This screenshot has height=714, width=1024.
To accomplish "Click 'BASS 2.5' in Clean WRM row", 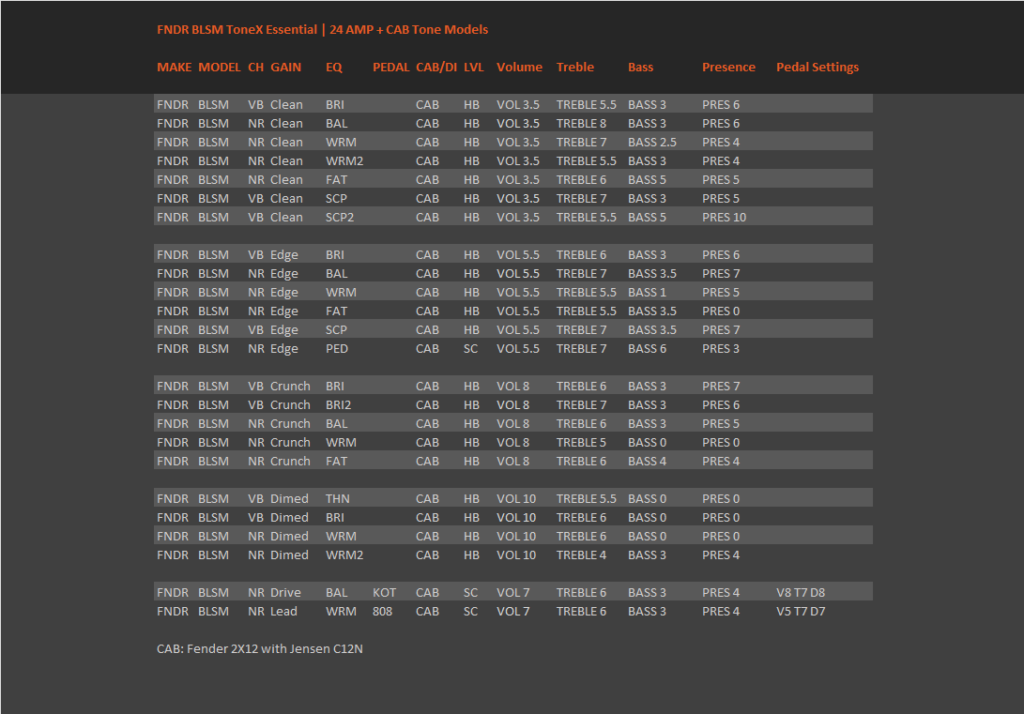I will [652, 142].
